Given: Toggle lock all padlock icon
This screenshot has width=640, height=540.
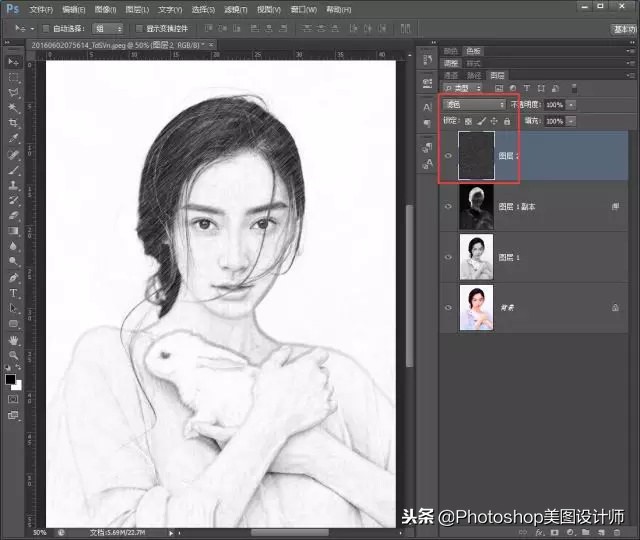Looking at the screenshot, I should [x=507, y=121].
